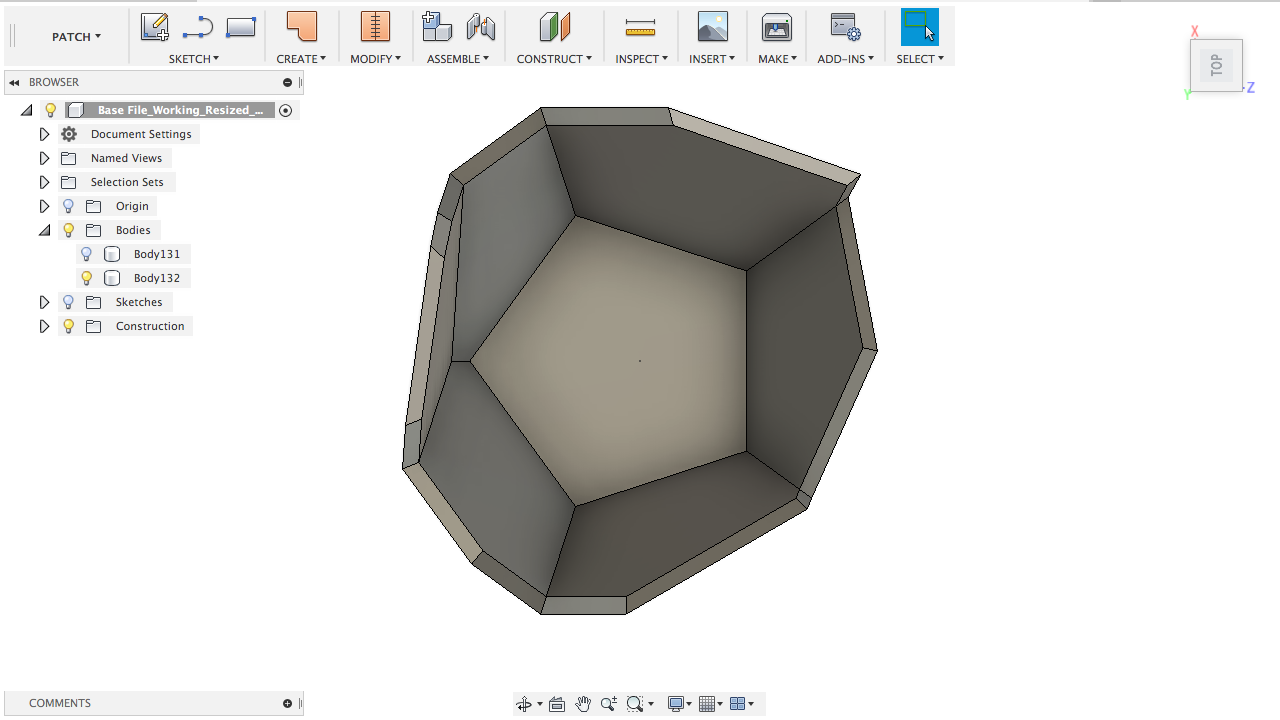Activate the Inspect measure icon
Image resolution: width=1280 pixels, height=720 pixels.
click(x=640, y=27)
